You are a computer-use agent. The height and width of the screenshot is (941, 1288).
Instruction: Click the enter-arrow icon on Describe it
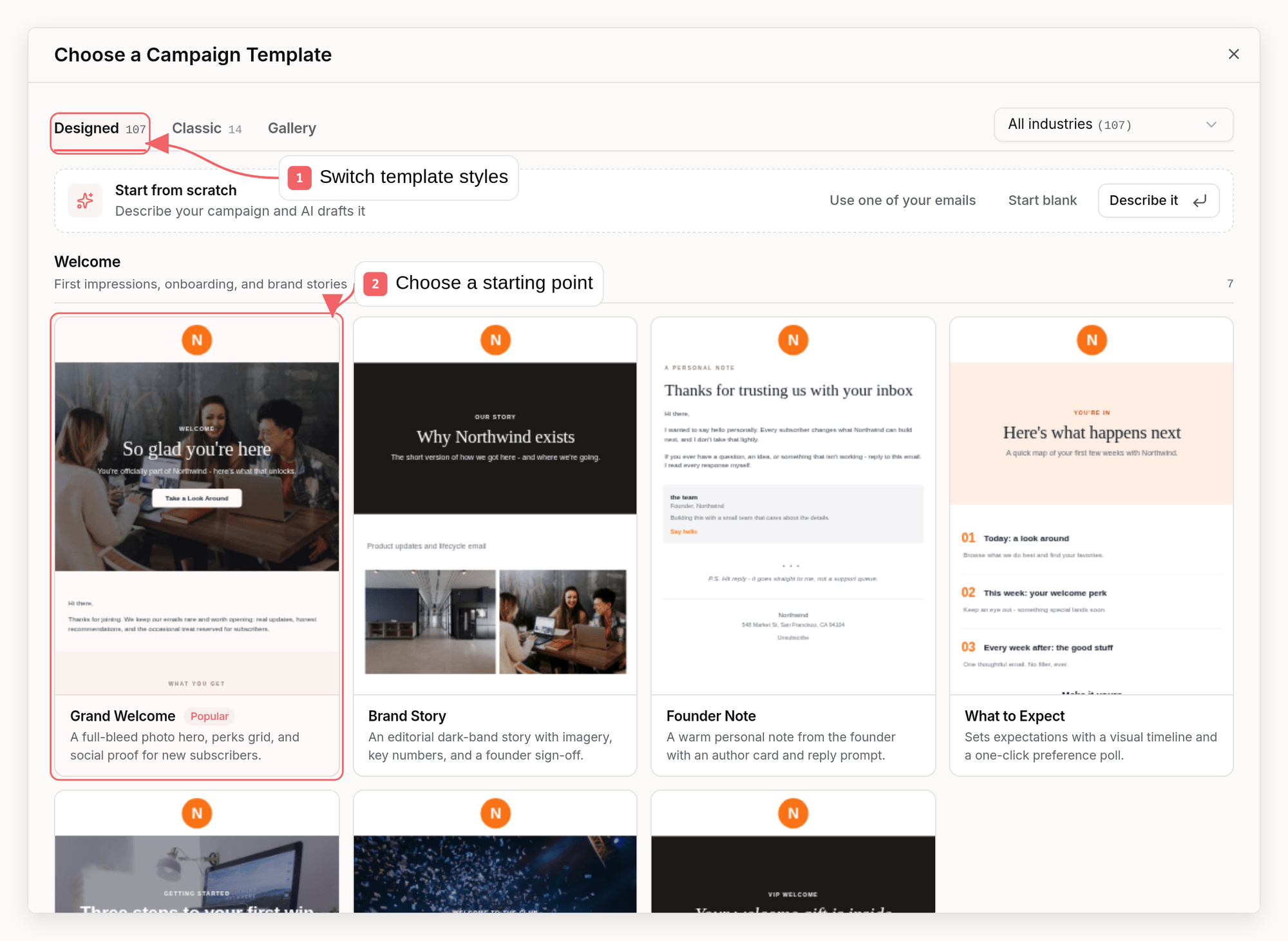(x=1199, y=201)
